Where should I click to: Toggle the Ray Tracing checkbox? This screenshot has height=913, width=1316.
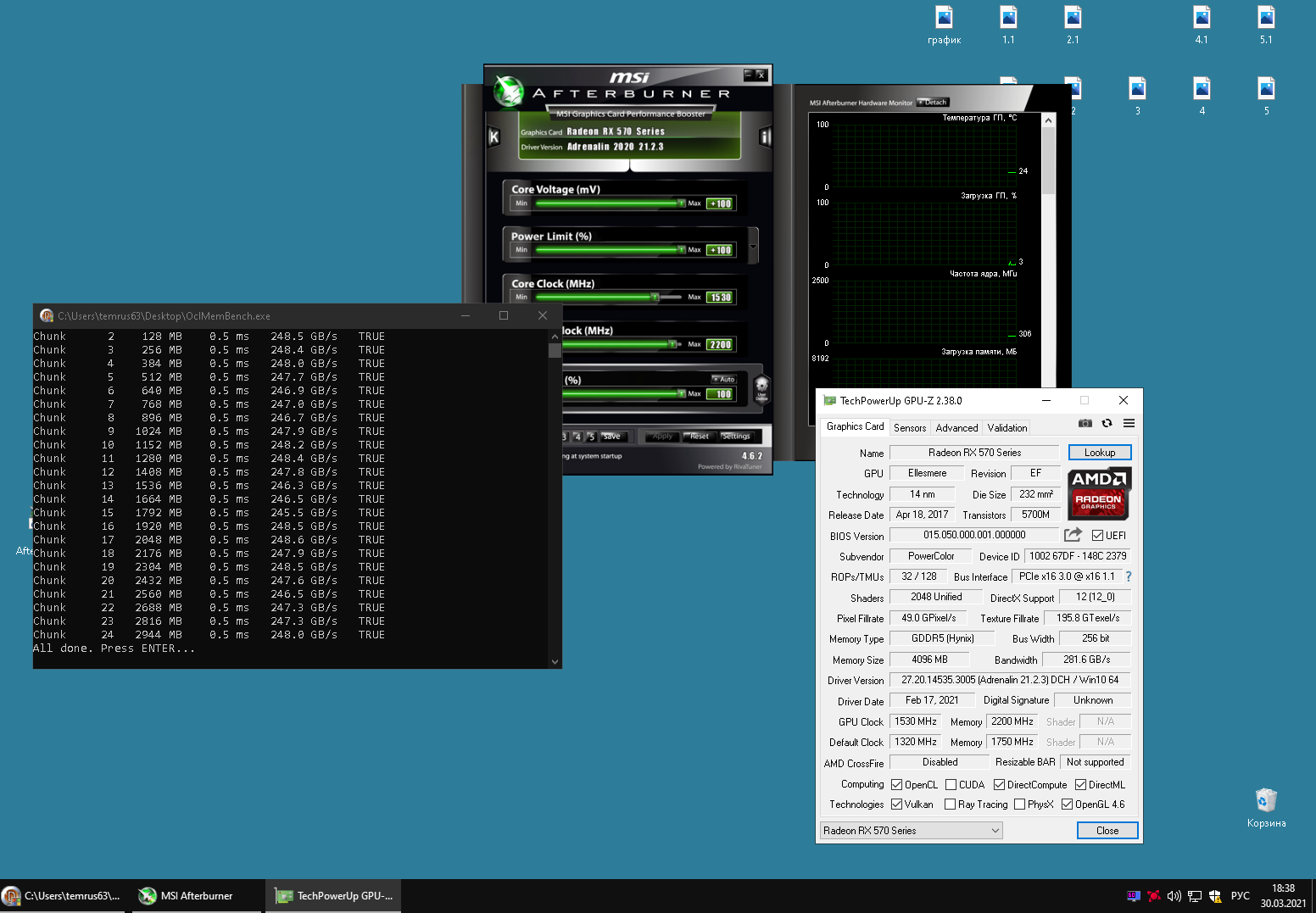point(950,804)
